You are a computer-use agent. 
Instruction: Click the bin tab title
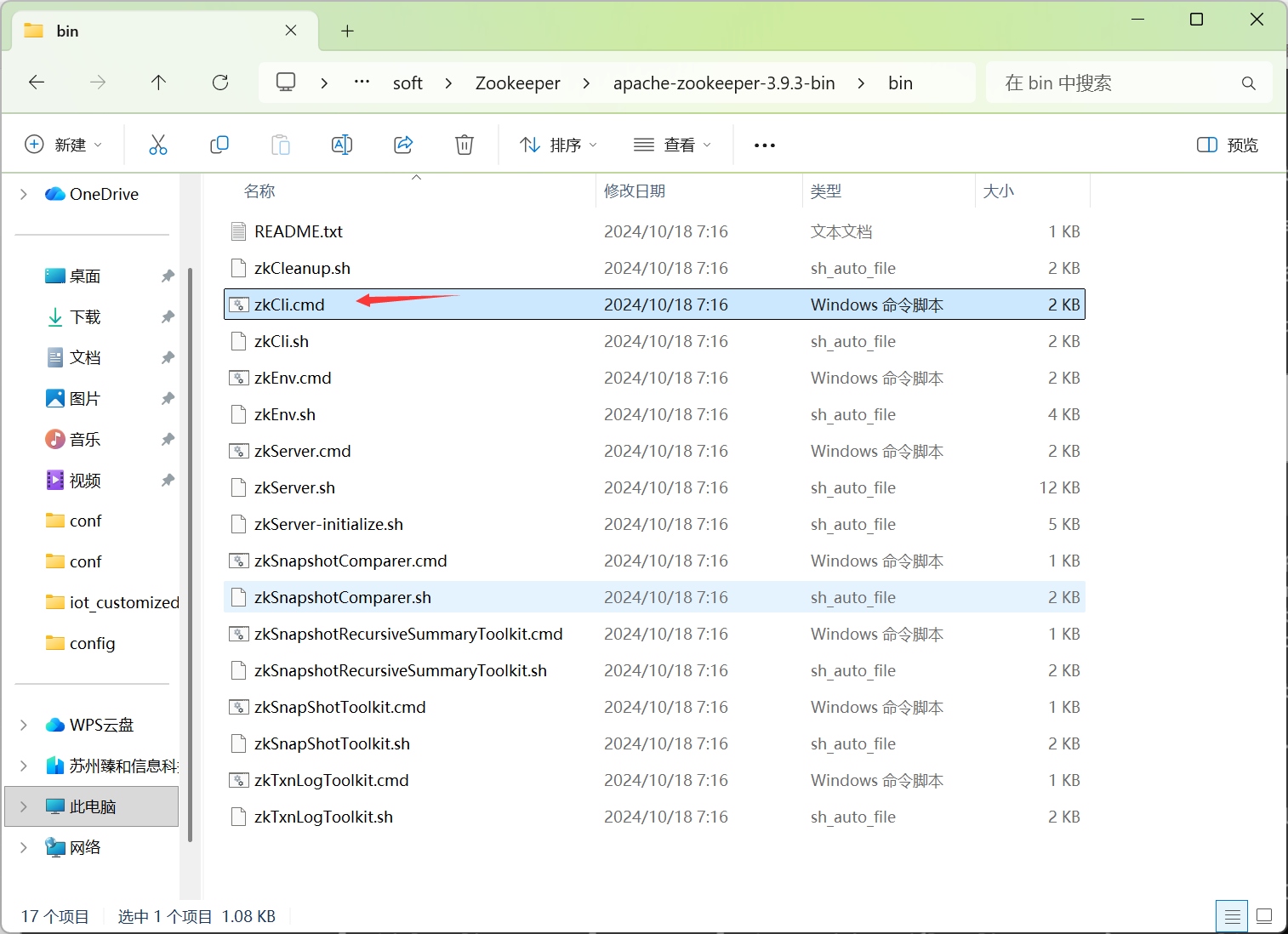[67, 31]
